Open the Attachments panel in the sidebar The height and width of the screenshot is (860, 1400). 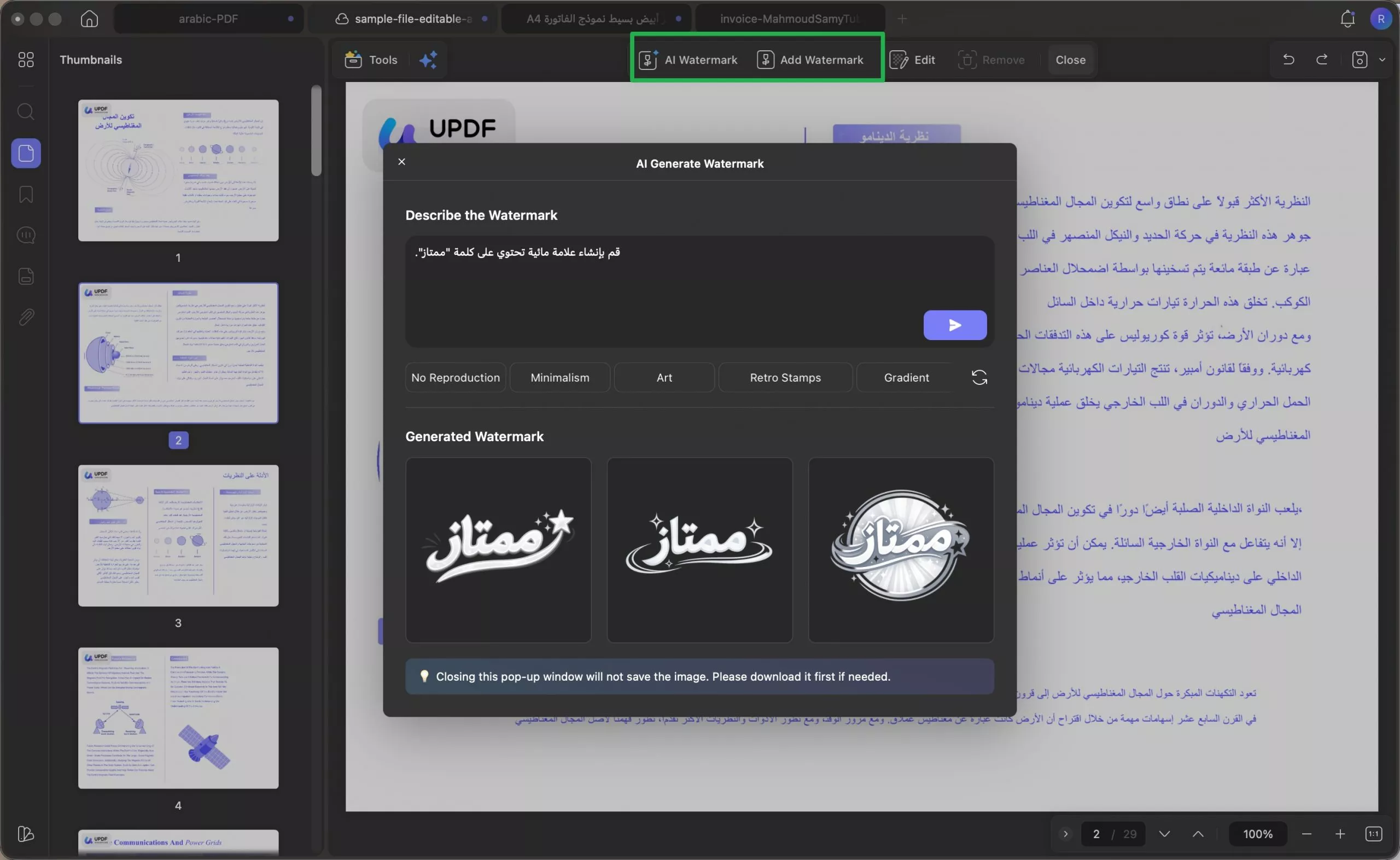click(26, 317)
